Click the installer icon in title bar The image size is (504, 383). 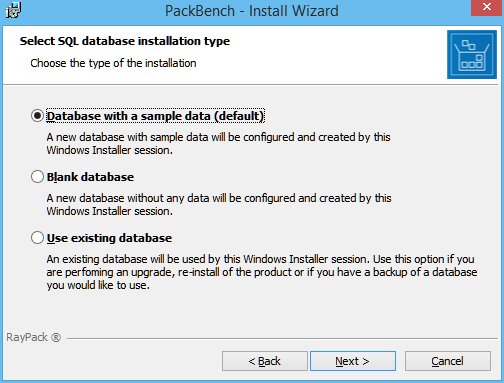pos(13,10)
